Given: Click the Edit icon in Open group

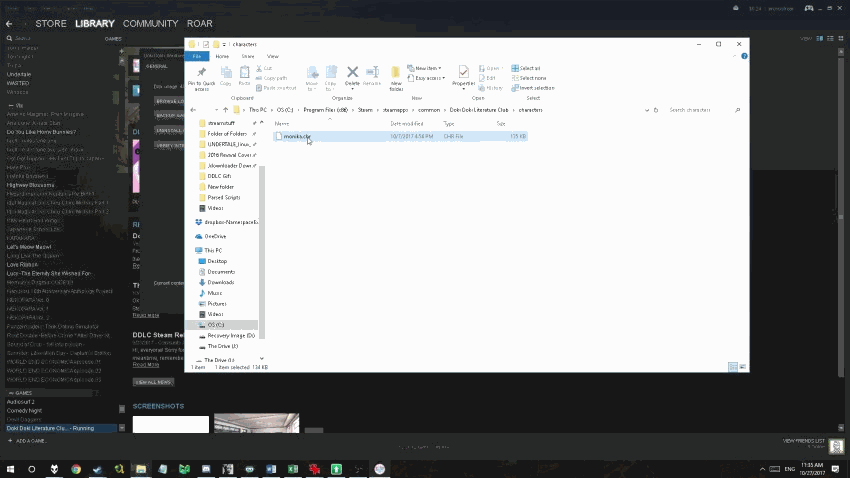Looking at the screenshot, I should coord(481,78).
